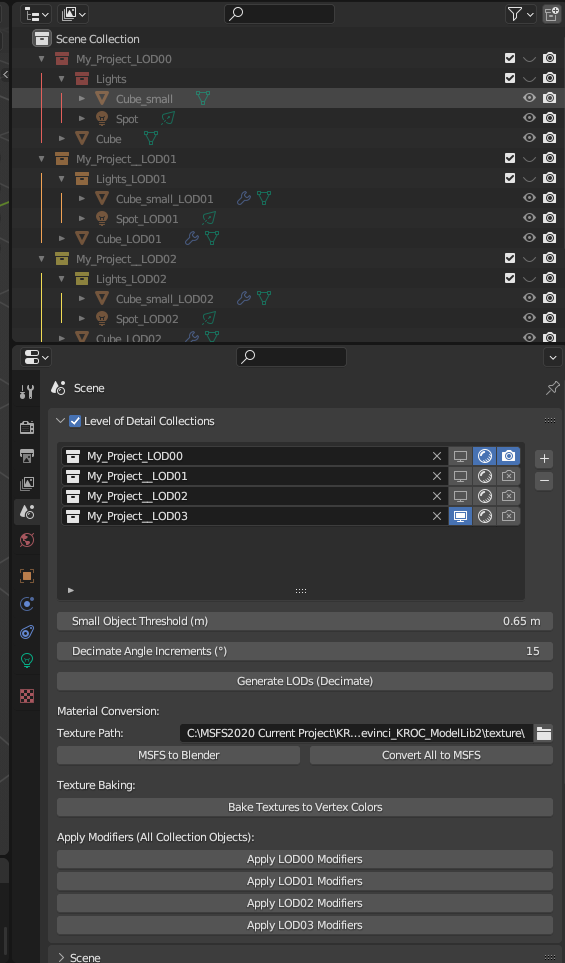Open the Render properties tab
Screen dimensions: 565x963
[26, 427]
